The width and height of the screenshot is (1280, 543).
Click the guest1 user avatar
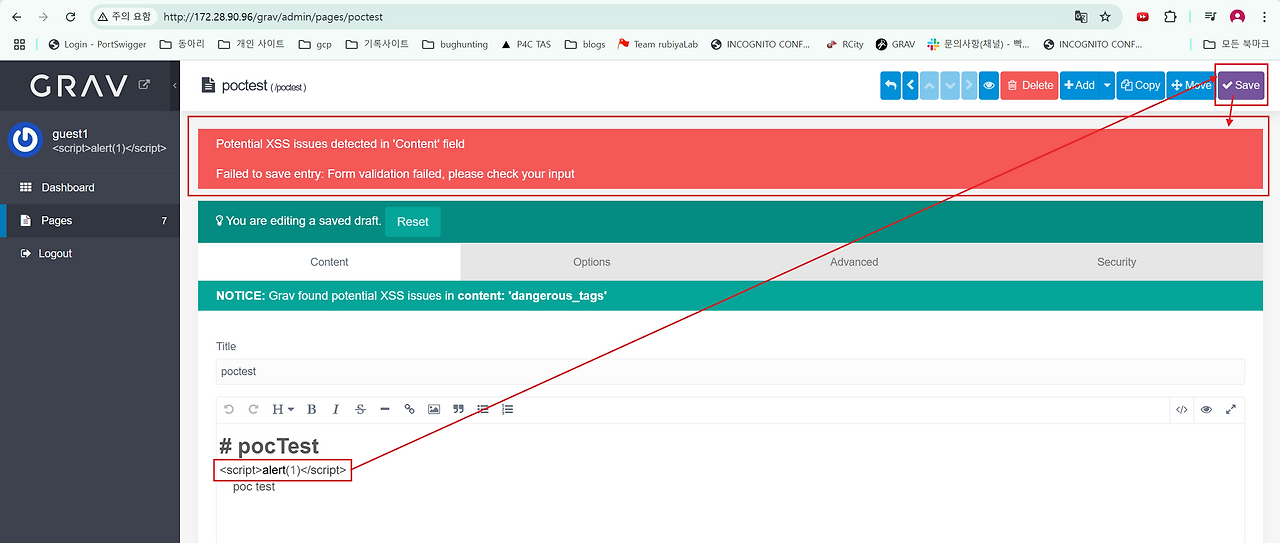pos(25,140)
